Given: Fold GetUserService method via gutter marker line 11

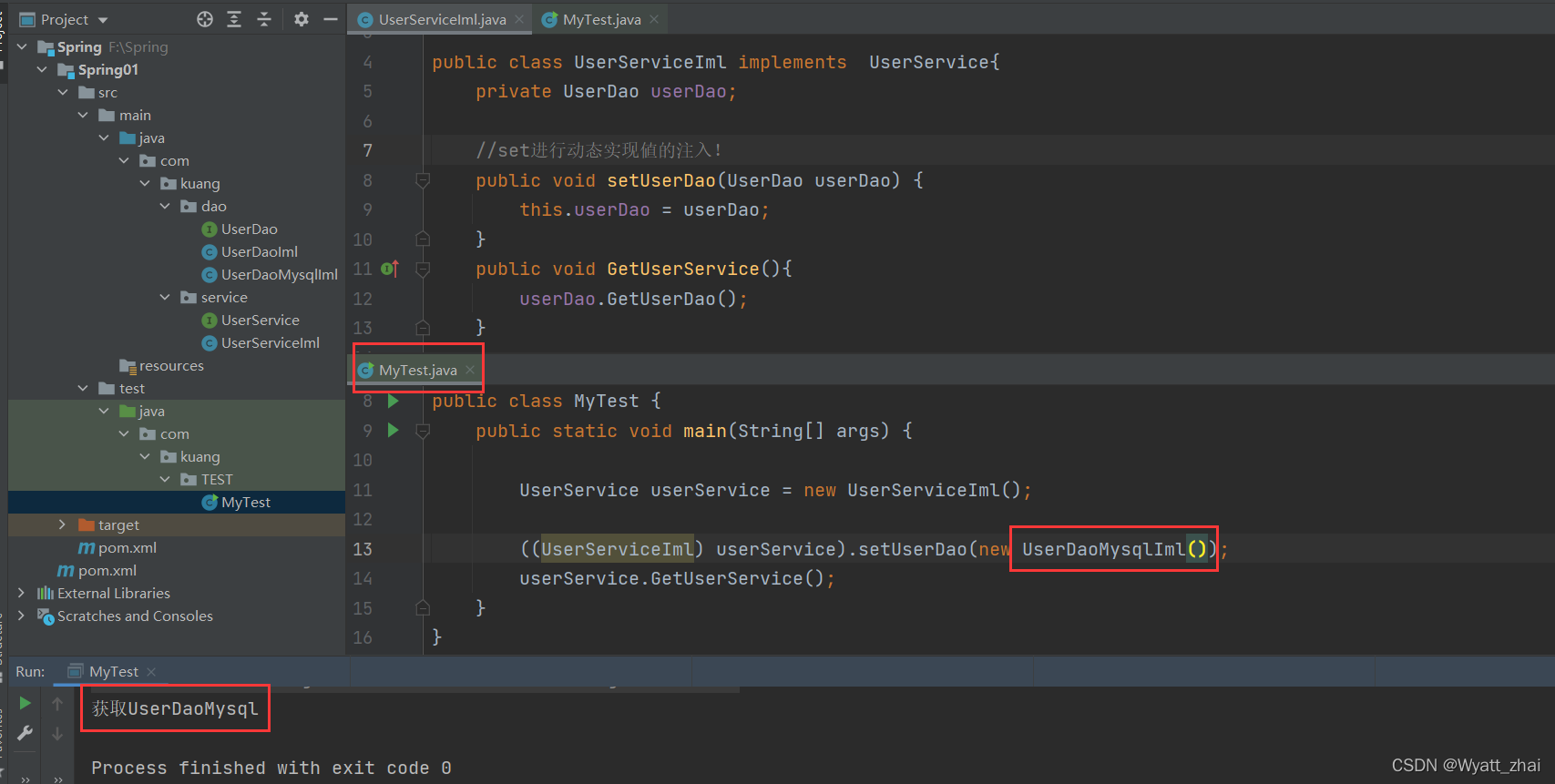Looking at the screenshot, I should point(423,269).
